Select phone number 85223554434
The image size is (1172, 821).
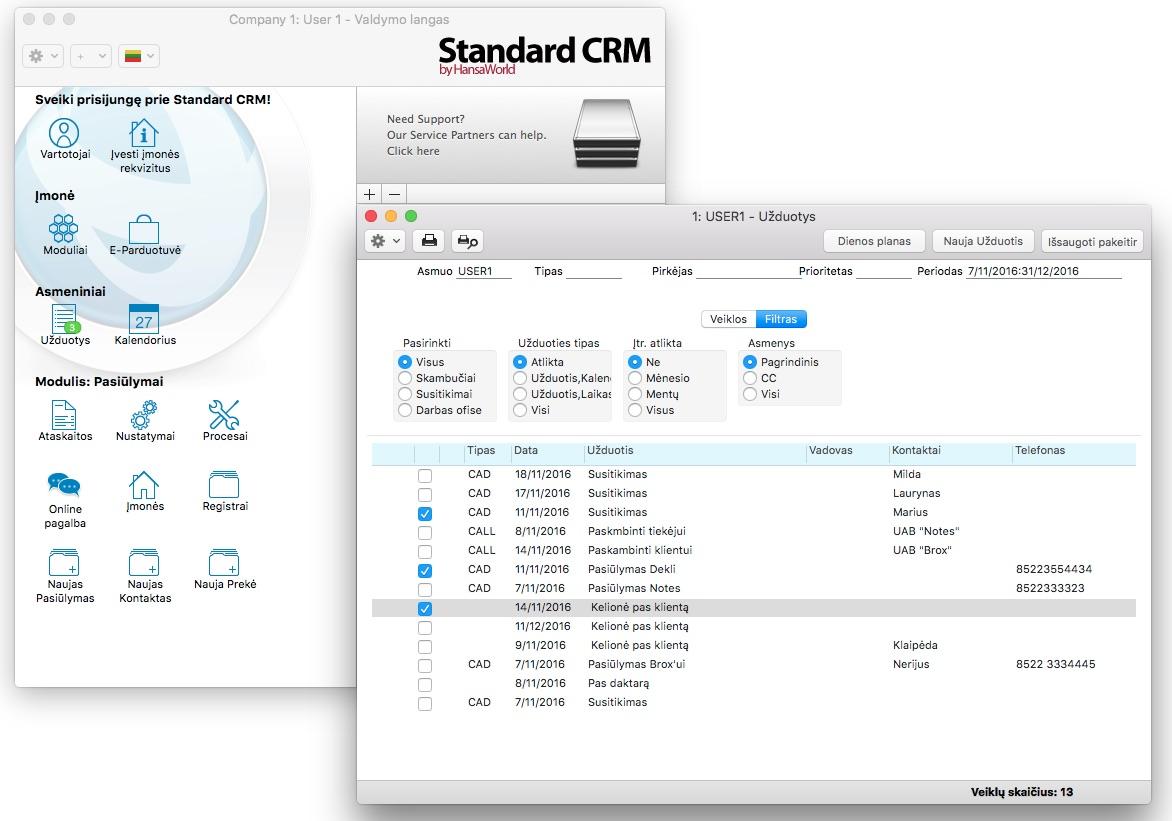click(1053, 569)
